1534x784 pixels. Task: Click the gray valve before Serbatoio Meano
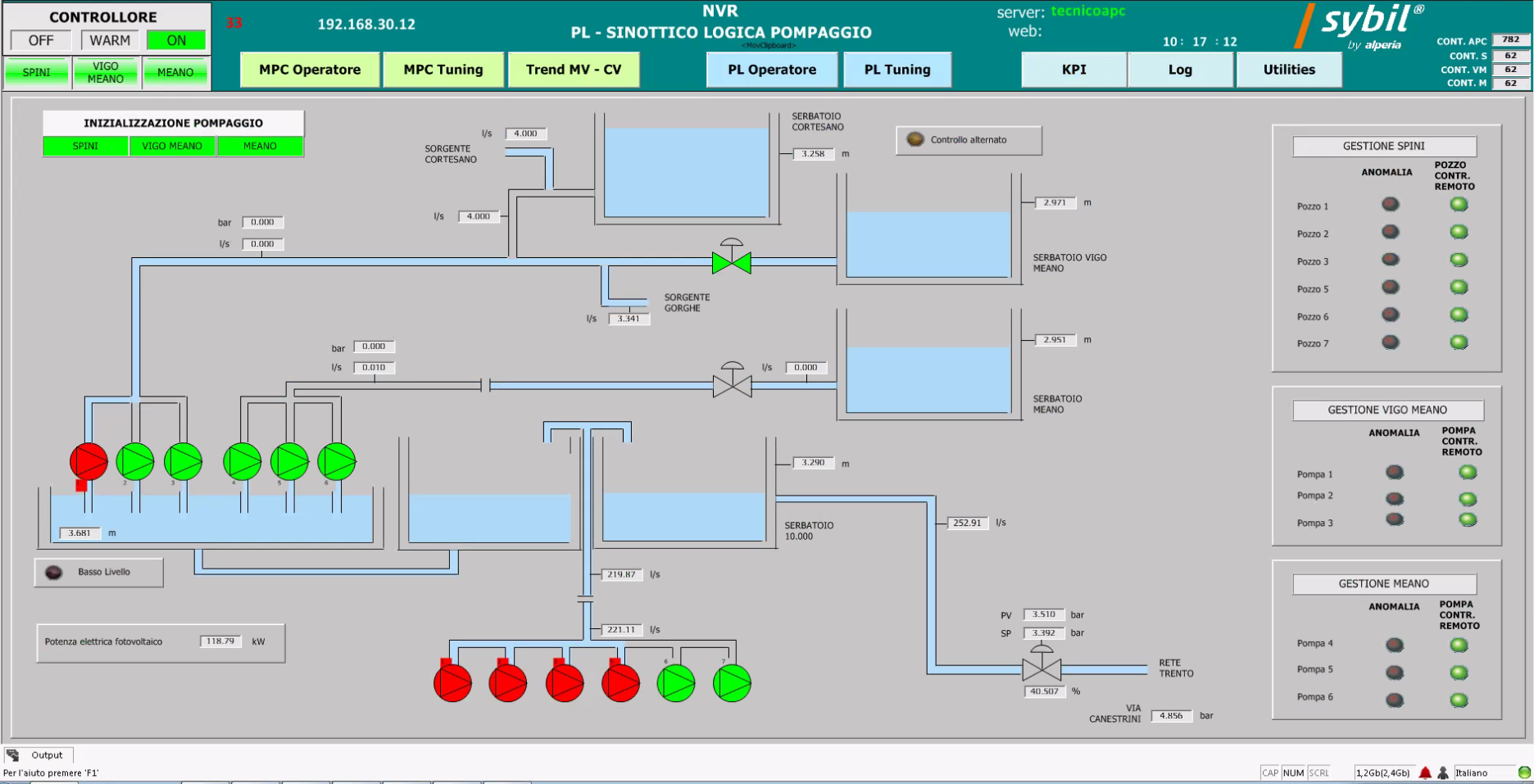(x=732, y=385)
